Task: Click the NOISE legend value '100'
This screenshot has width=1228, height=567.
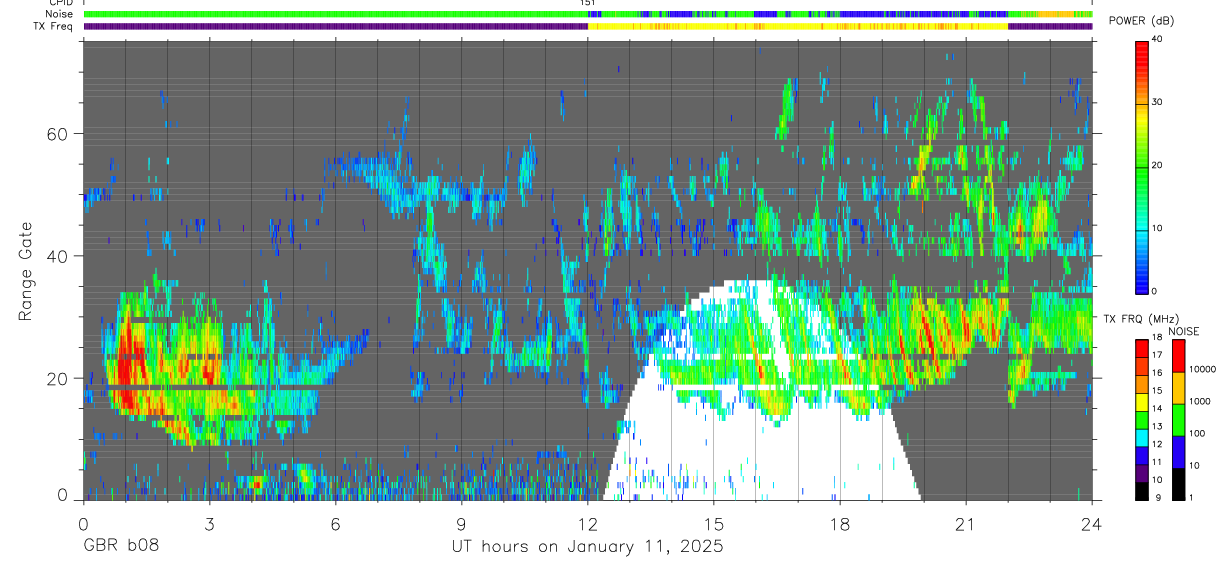Action: (1199, 434)
